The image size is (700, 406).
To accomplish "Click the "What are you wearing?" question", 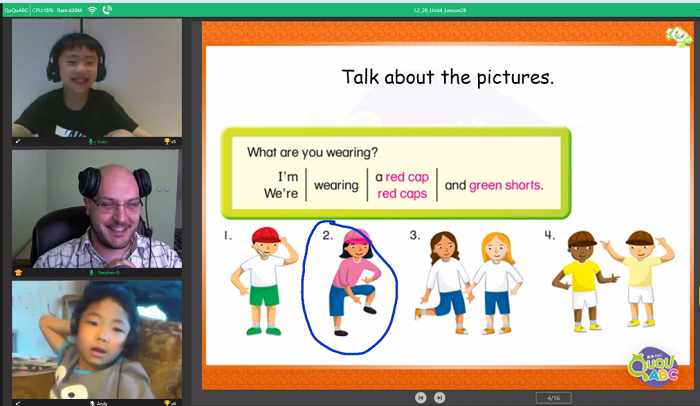I will 312,152.
